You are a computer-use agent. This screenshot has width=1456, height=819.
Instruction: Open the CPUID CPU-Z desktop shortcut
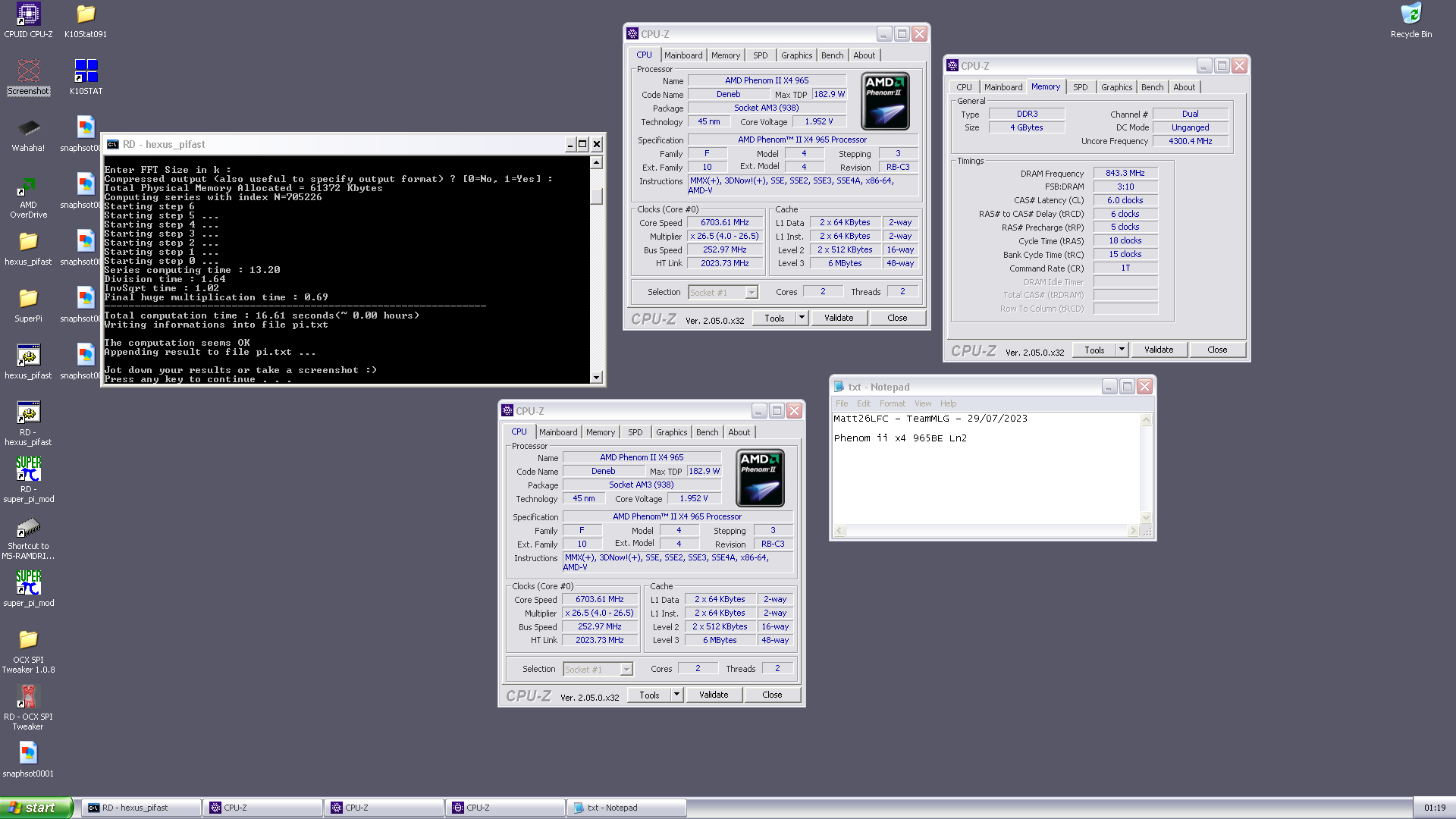(x=28, y=20)
